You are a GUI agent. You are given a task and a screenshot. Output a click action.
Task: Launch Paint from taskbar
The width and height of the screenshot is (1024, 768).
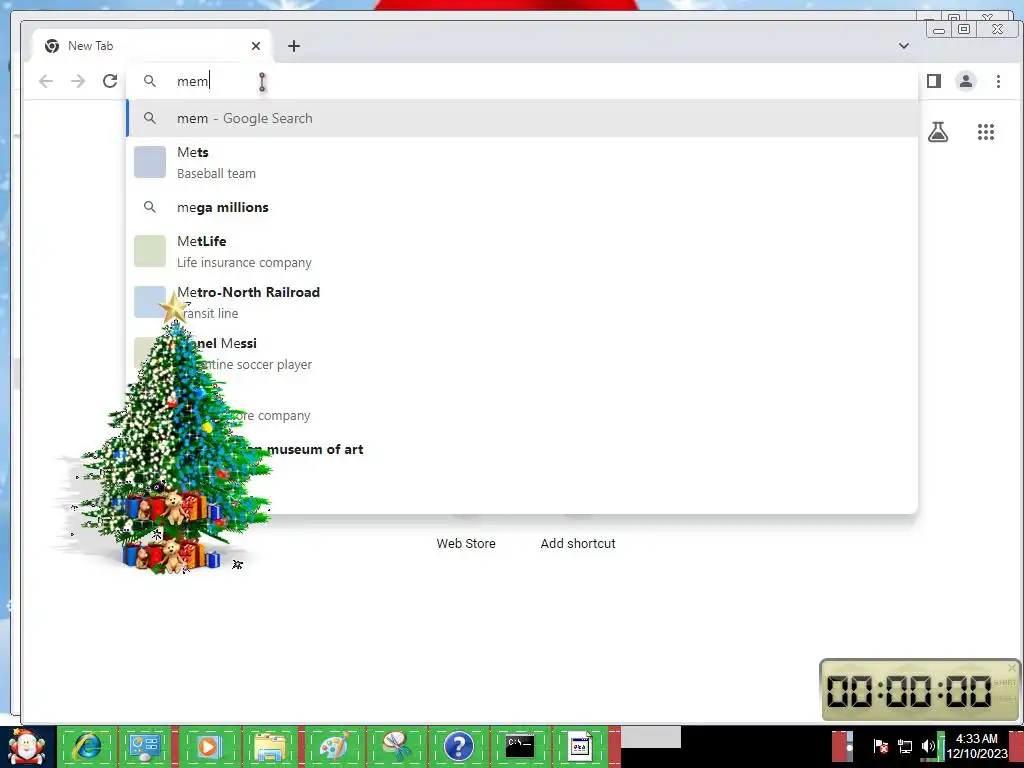334,746
